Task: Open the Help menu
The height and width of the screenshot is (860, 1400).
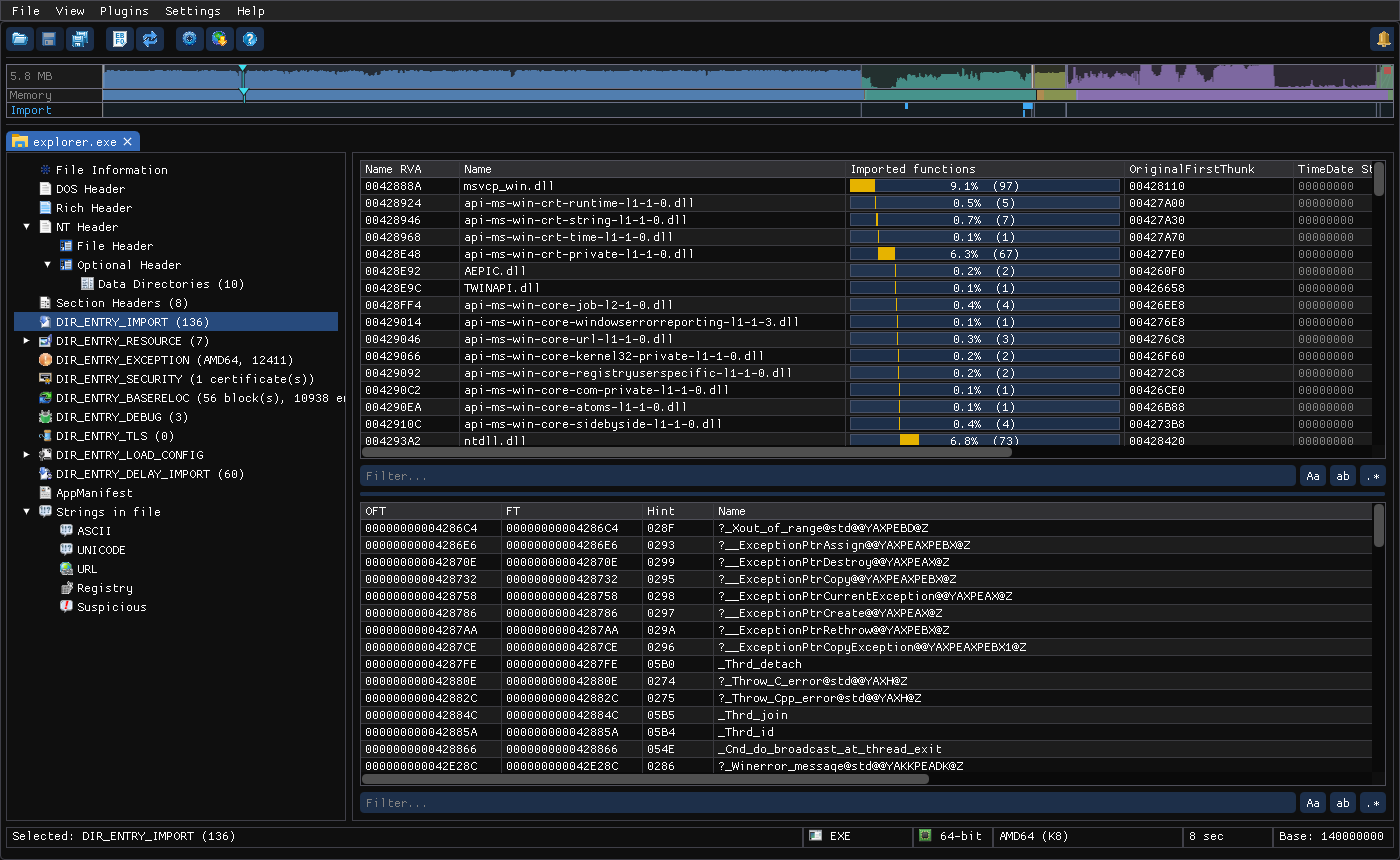Action: pos(251,11)
